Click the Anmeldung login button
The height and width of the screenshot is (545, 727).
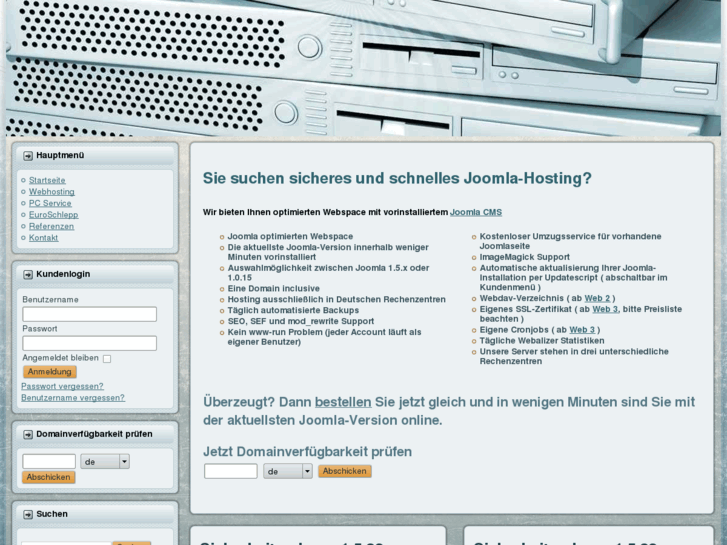pos(50,372)
